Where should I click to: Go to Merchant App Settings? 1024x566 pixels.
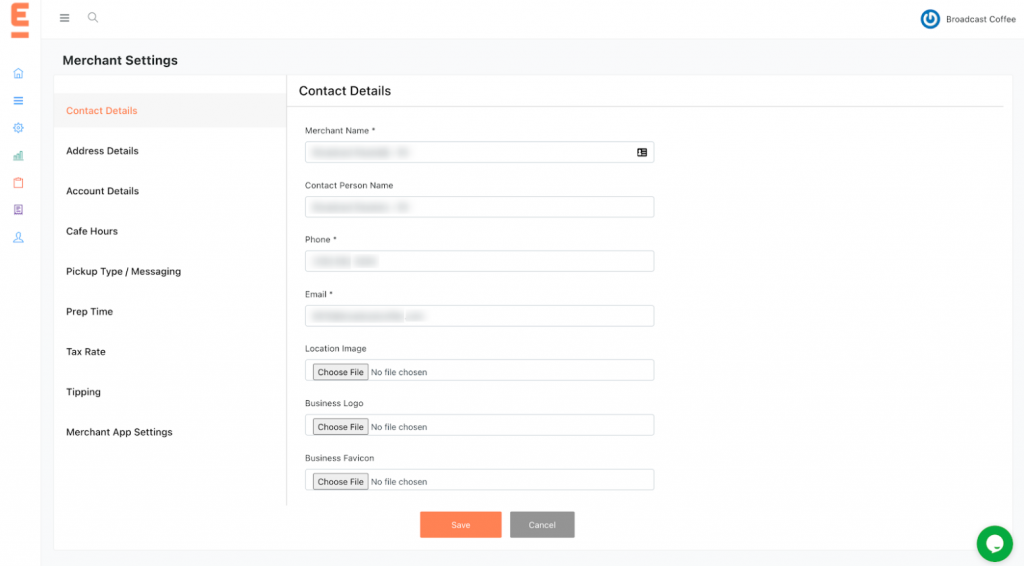tap(119, 432)
